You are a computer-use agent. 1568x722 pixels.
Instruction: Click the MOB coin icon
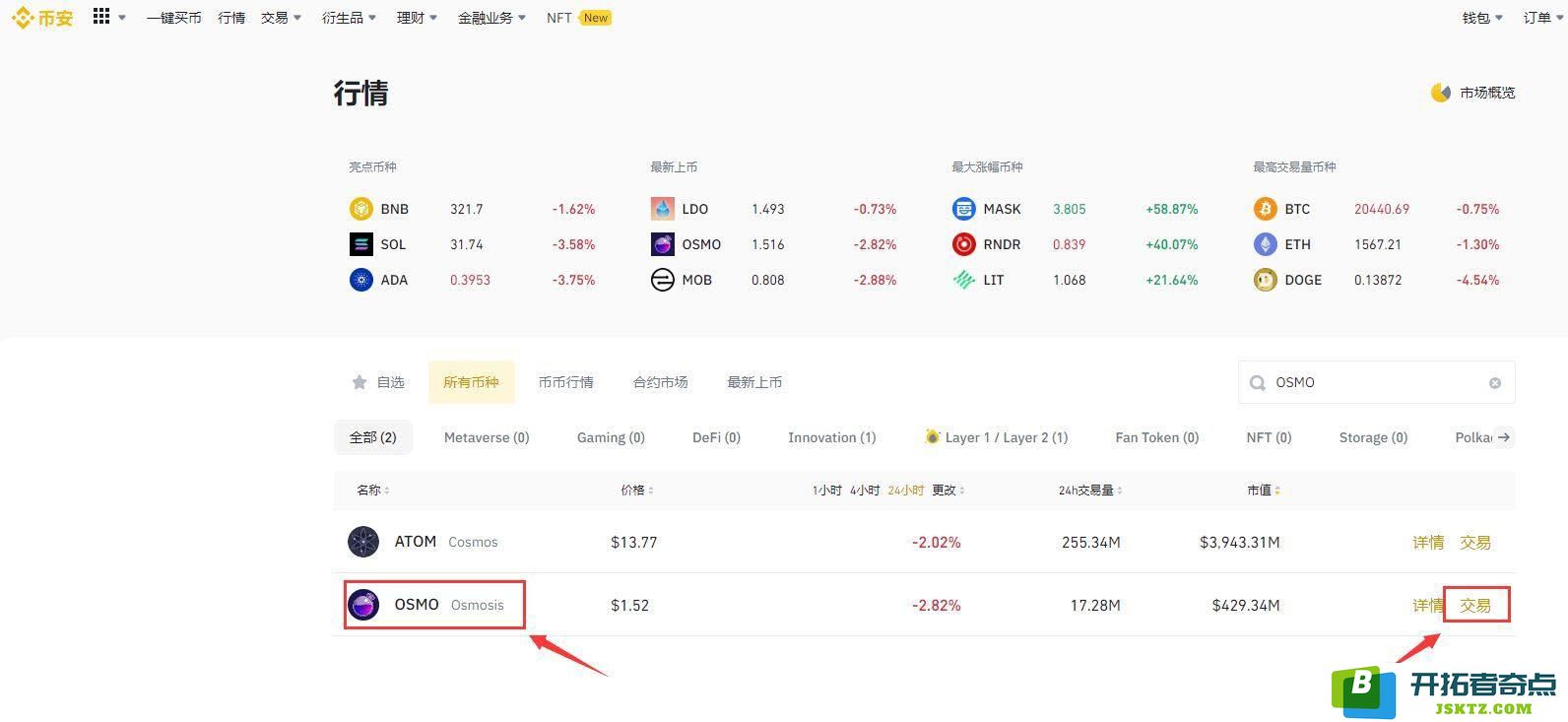pos(663,280)
